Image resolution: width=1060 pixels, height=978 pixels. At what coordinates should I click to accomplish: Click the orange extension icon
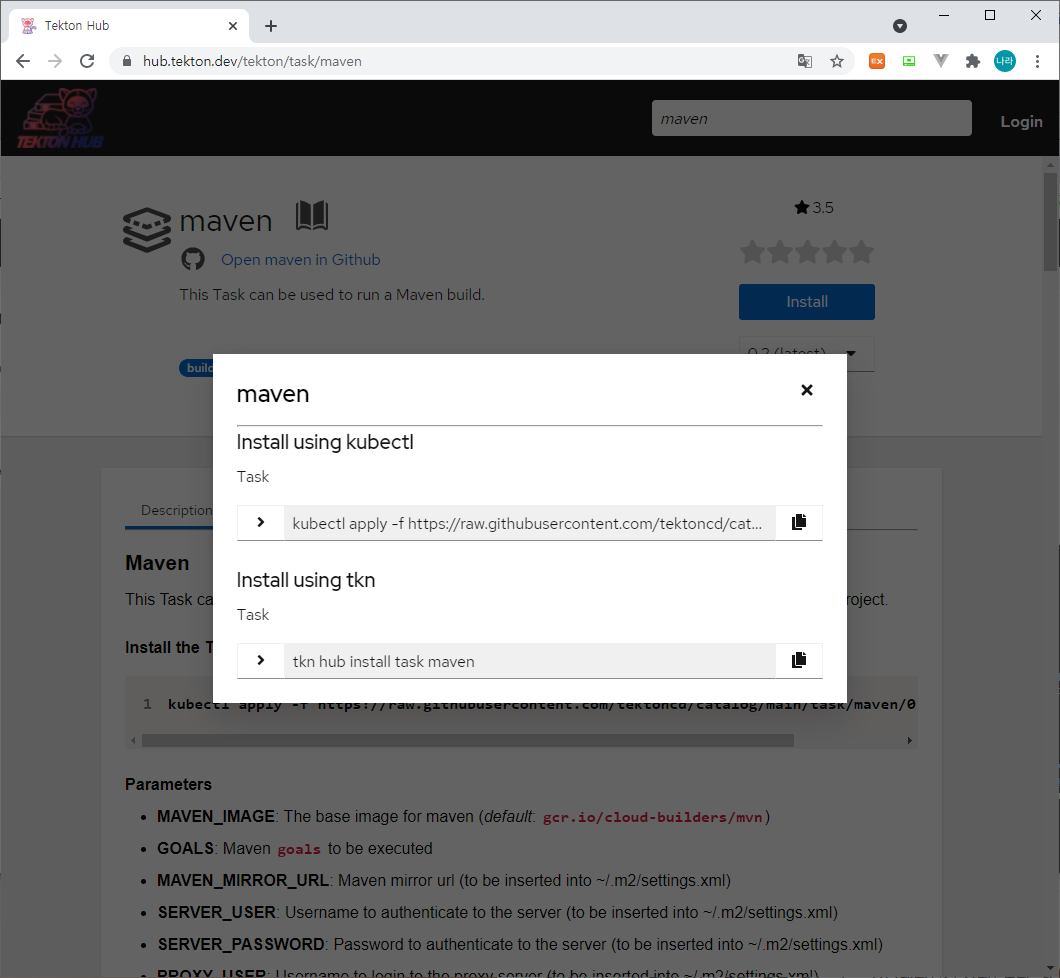click(x=877, y=62)
